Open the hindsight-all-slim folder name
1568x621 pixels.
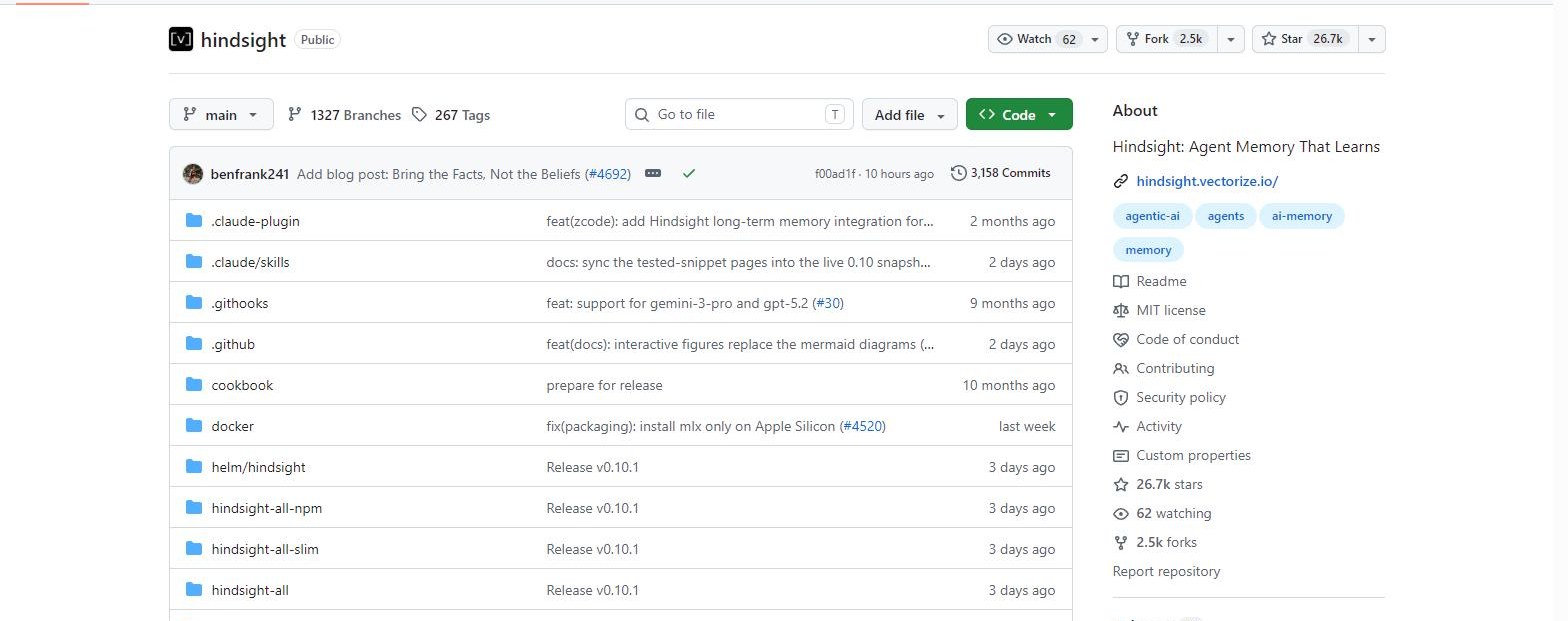pyautogui.click(x=265, y=549)
